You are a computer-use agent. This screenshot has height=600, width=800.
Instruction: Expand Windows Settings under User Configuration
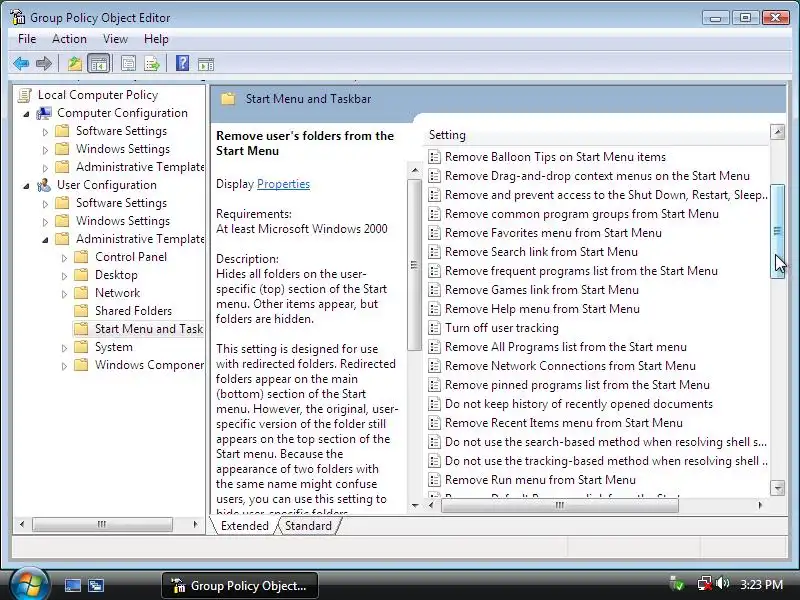(x=45, y=221)
